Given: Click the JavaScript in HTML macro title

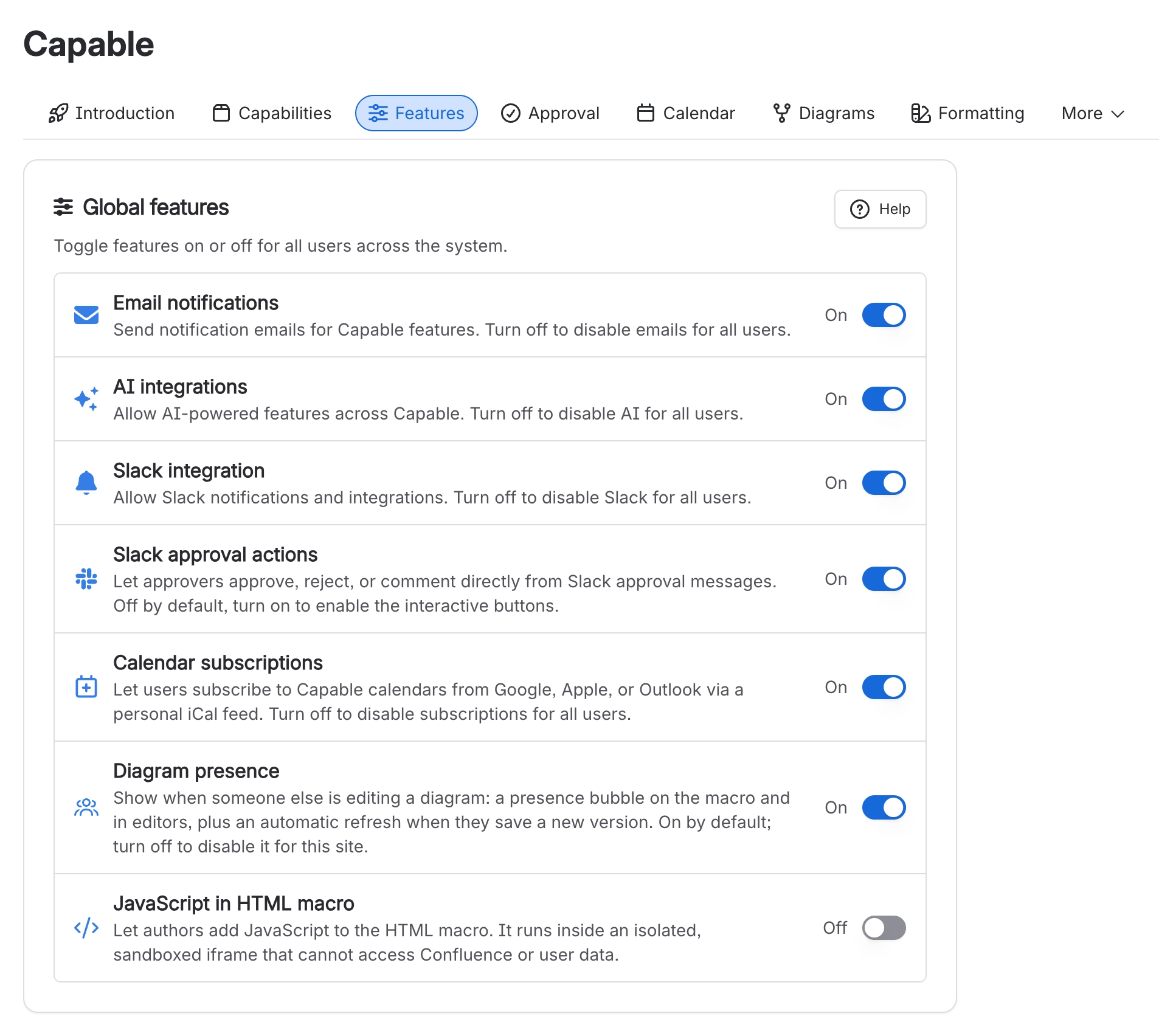Looking at the screenshot, I should click(x=234, y=903).
